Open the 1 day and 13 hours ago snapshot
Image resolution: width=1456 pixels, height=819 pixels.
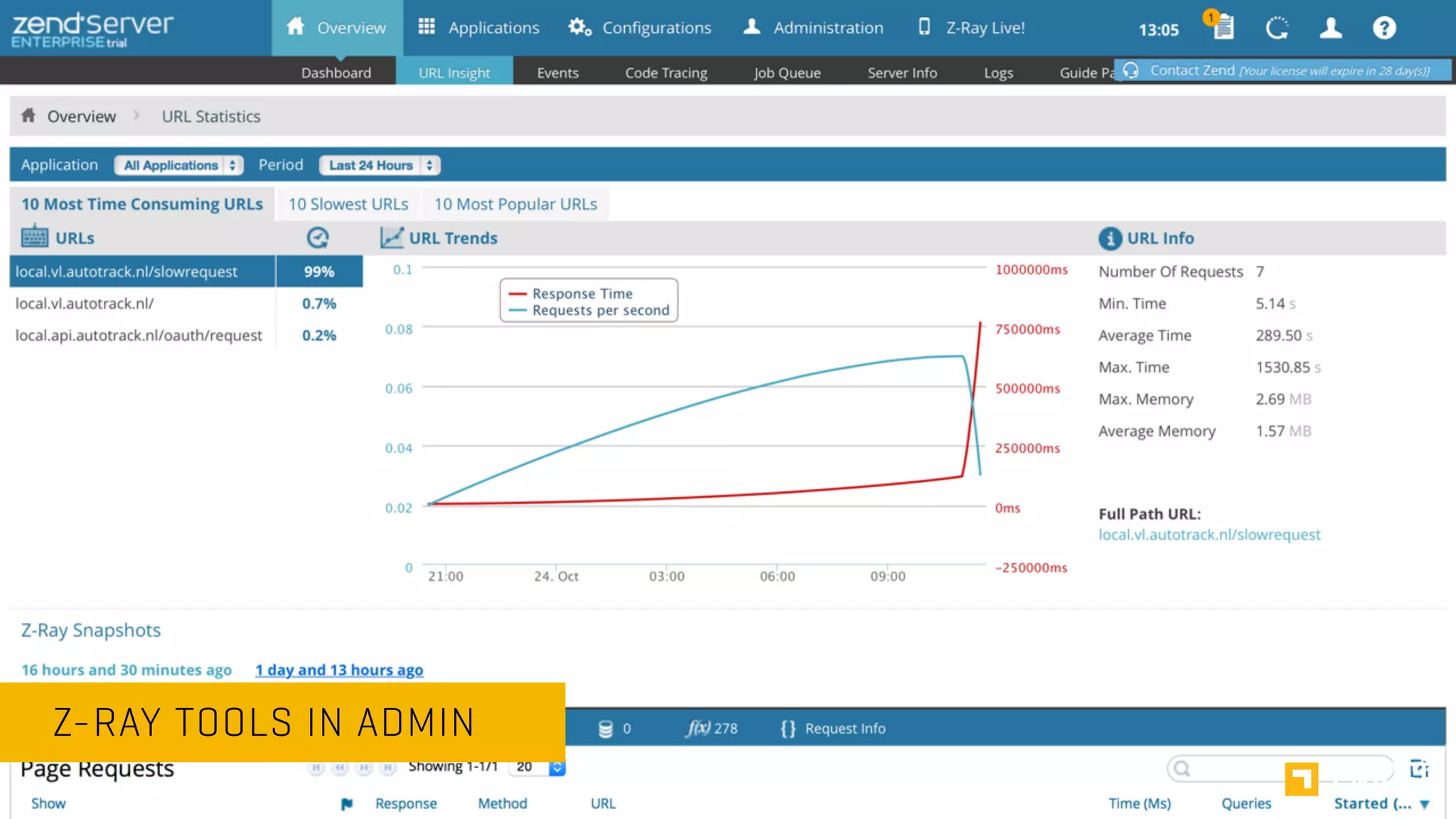pos(339,670)
